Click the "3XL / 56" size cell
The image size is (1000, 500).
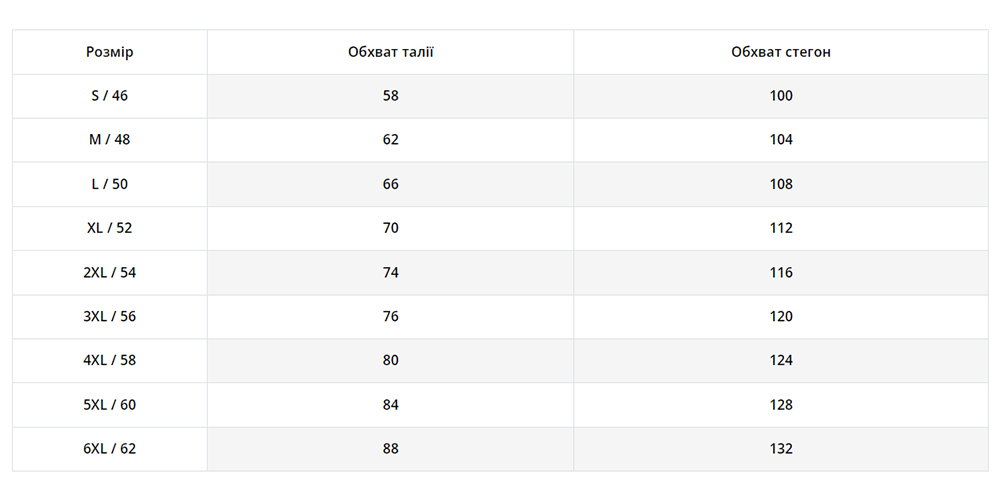tap(110, 316)
